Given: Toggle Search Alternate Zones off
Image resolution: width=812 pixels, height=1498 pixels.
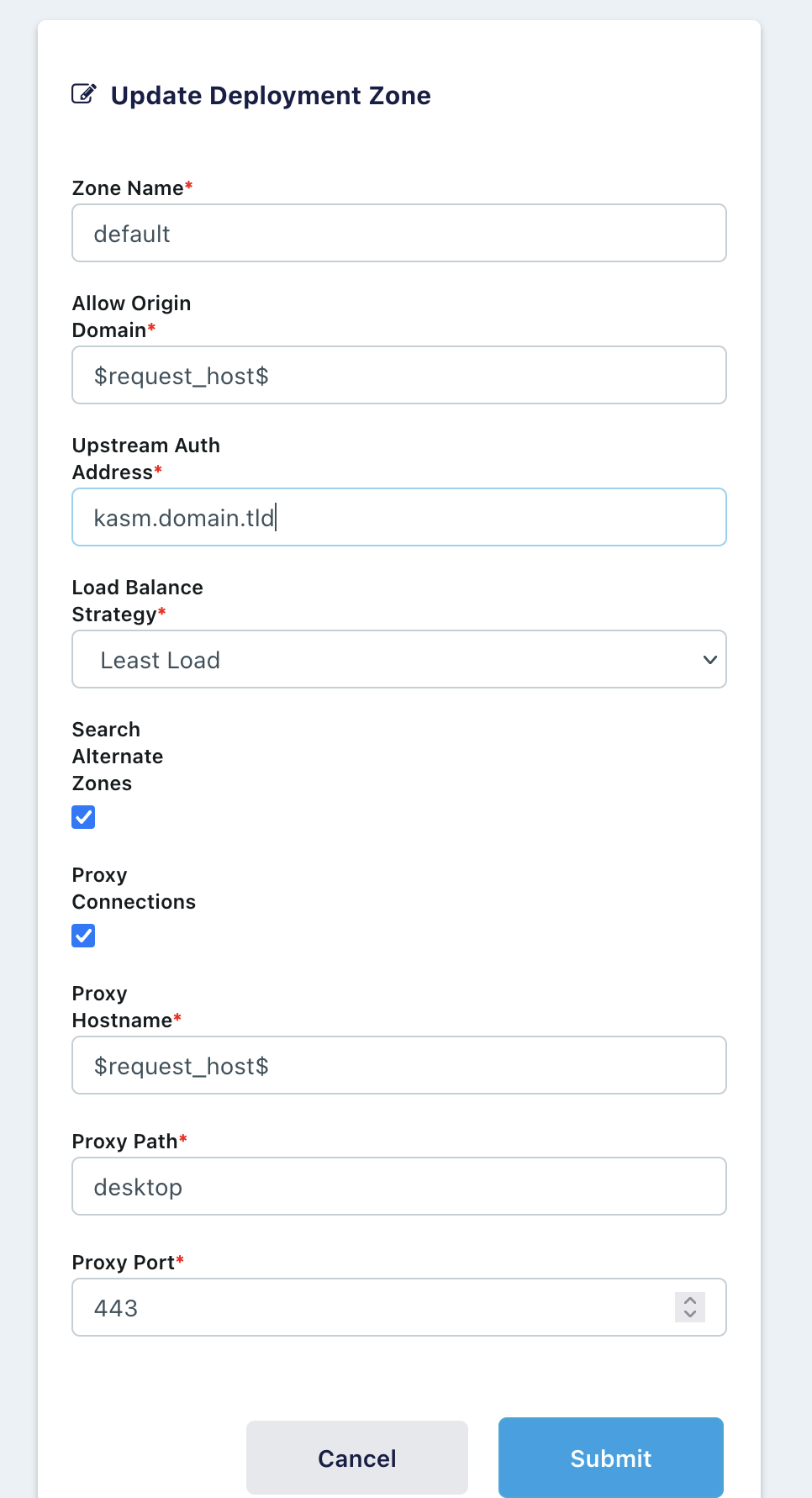Looking at the screenshot, I should 83,816.
